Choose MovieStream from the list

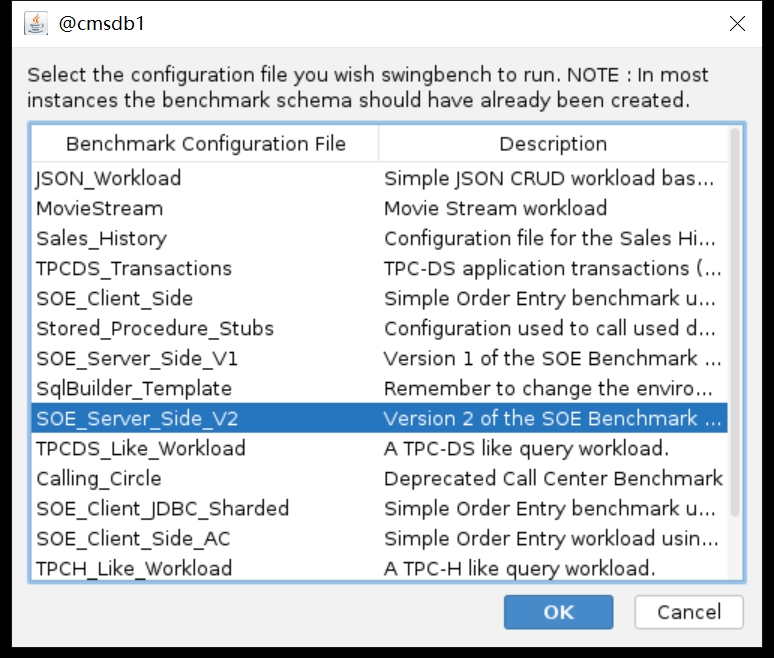[99, 209]
